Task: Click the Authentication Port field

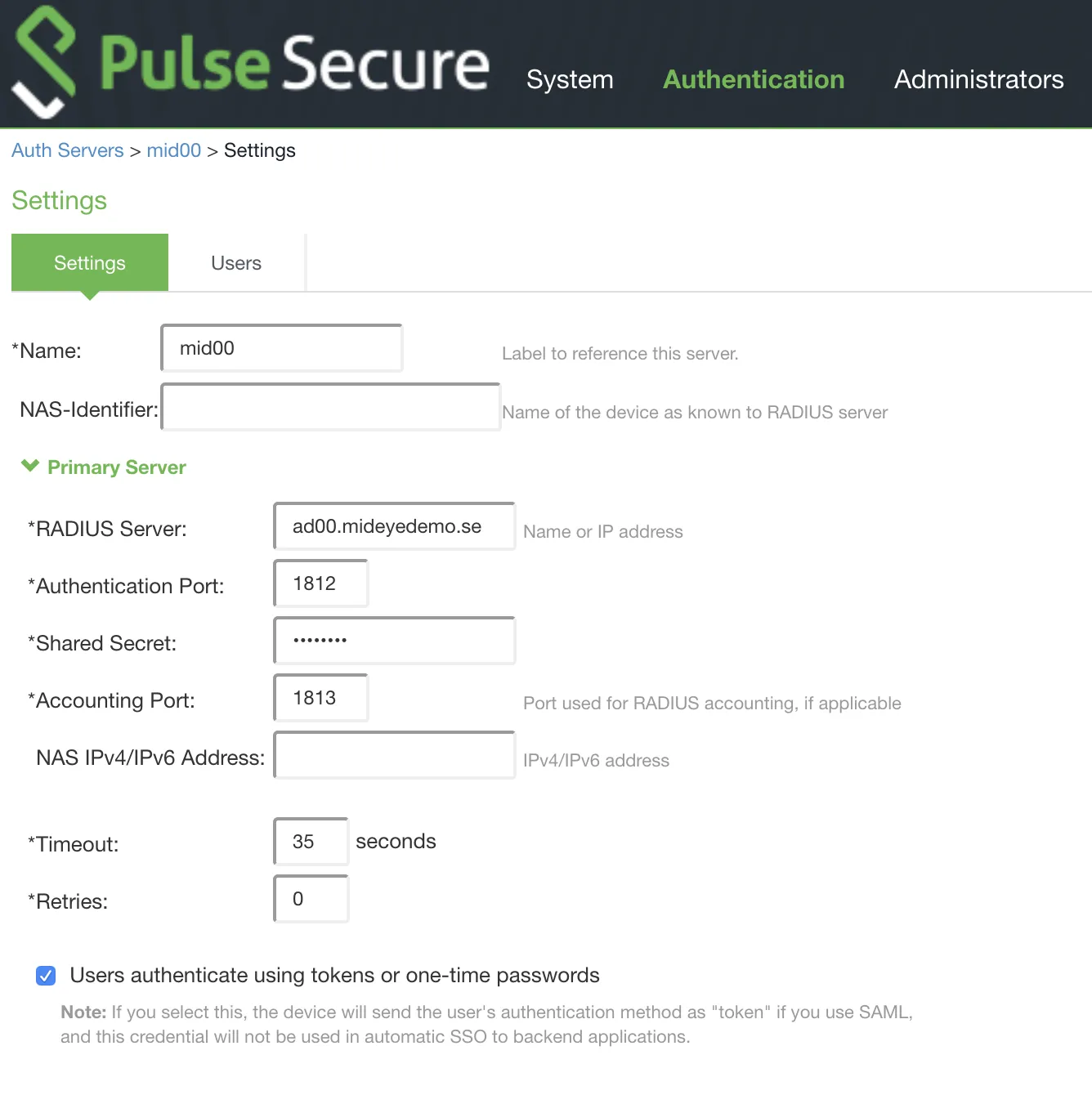Action: pos(320,583)
